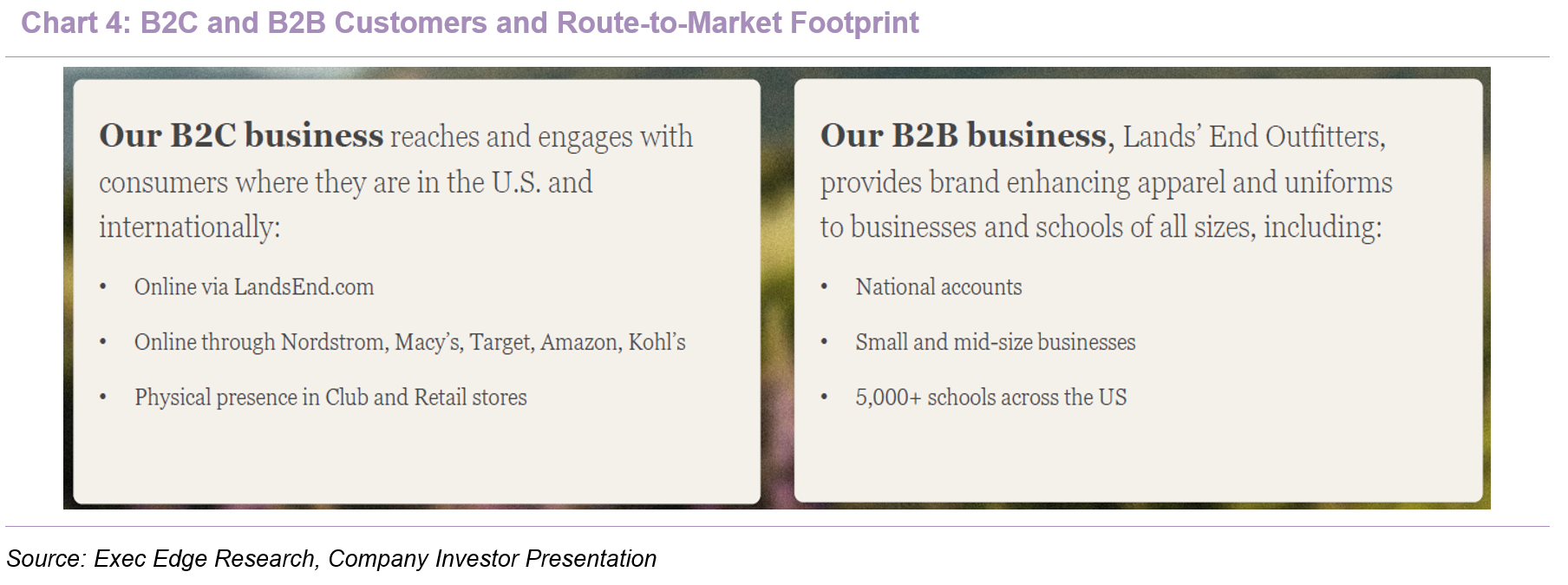Click 'Small and mid-size businesses' bullet

click(x=996, y=343)
